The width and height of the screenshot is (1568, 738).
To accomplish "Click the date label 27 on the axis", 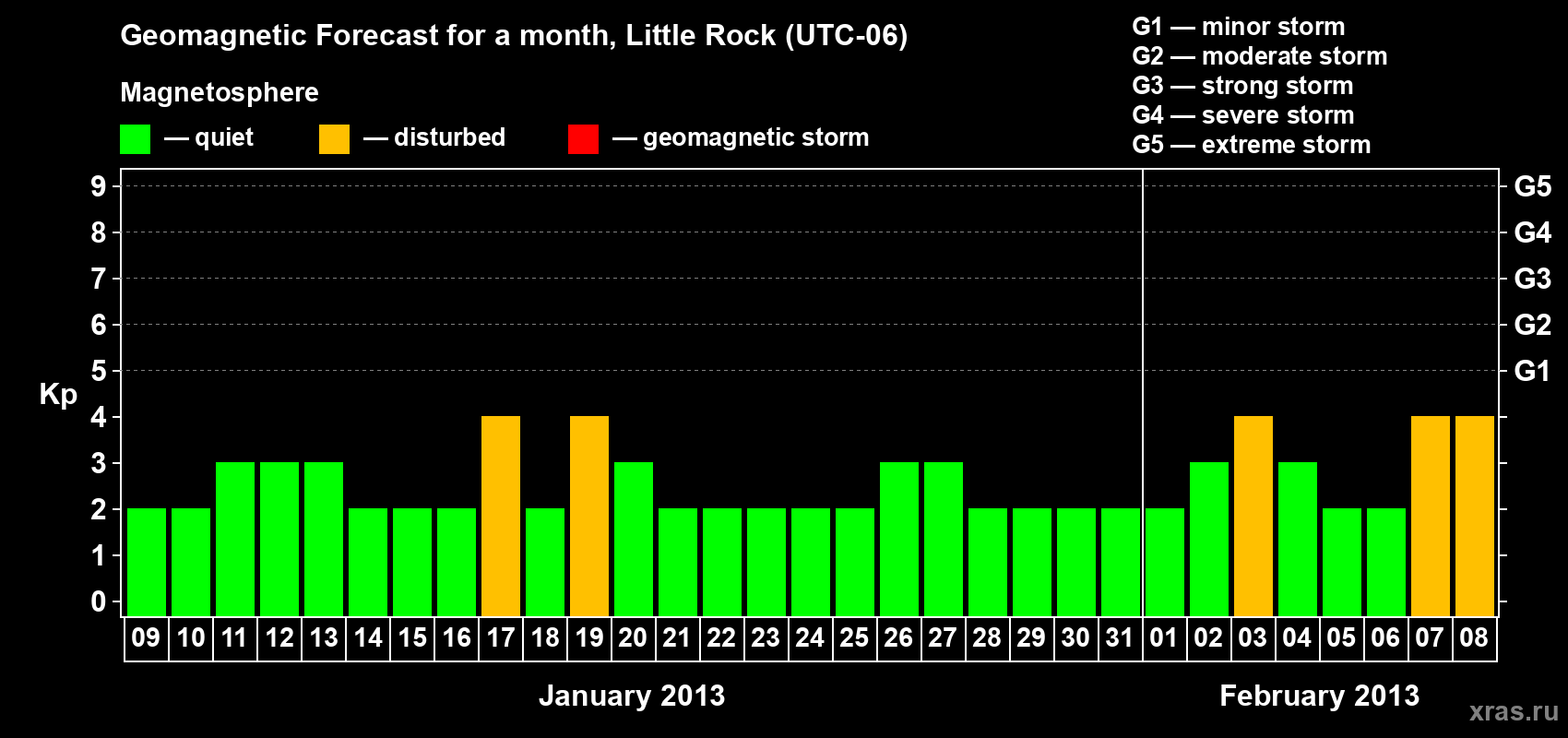I will point(944,638).
